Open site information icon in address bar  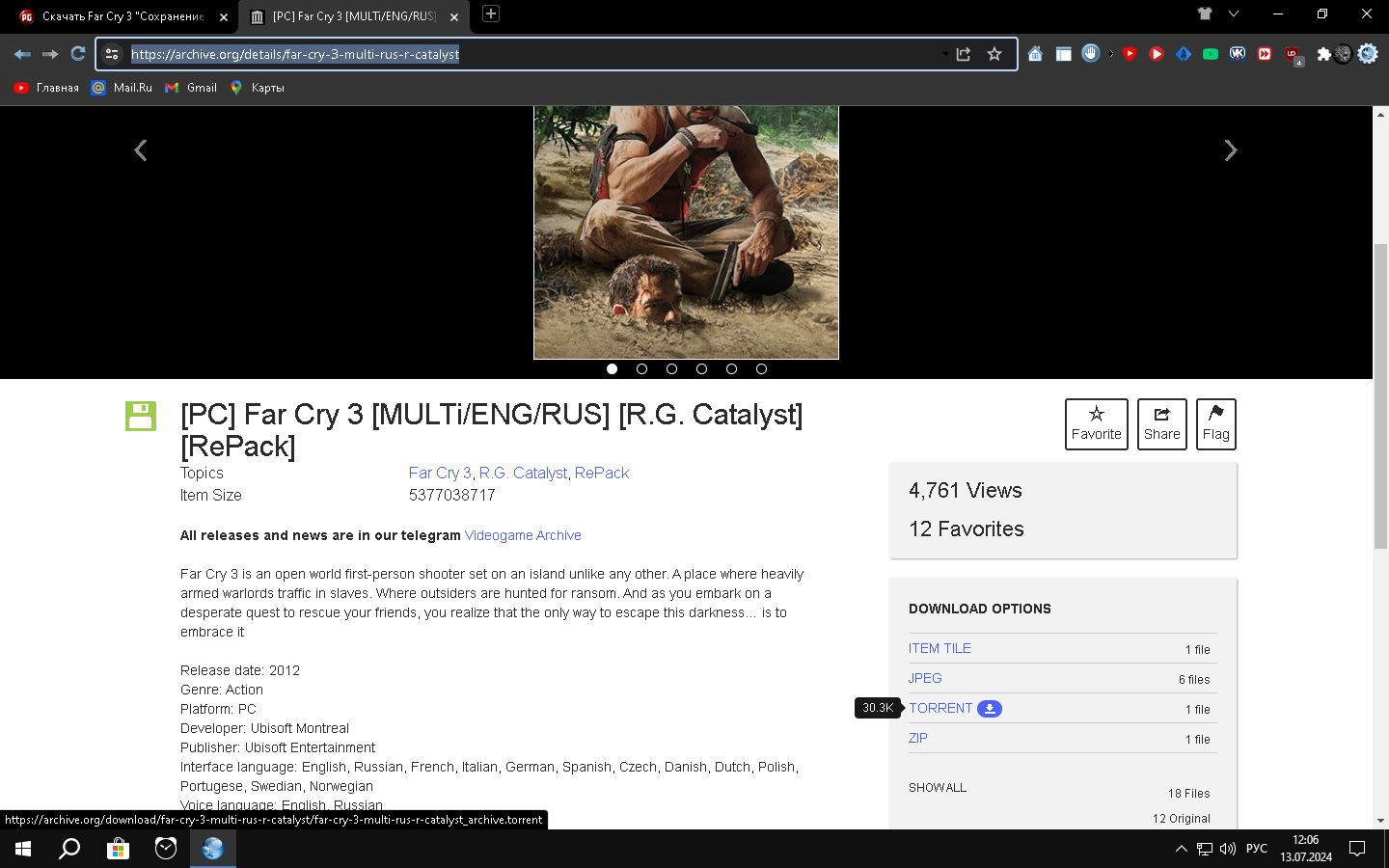(112, 54)
